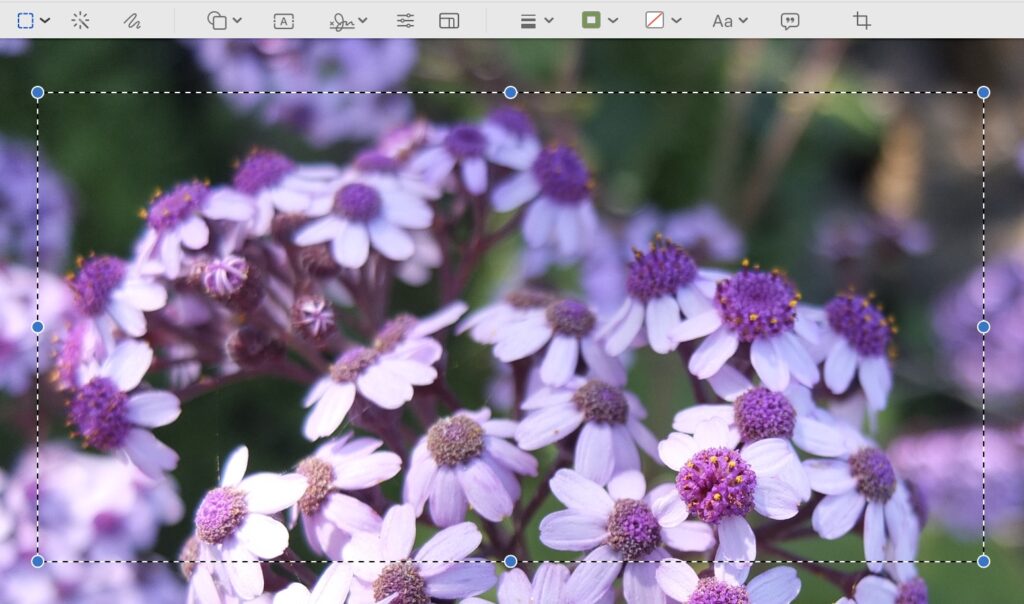This screenshot has height=604, width=1024.
Task: Click the bottom-right selection handle
Action: (x=984, y=561)
